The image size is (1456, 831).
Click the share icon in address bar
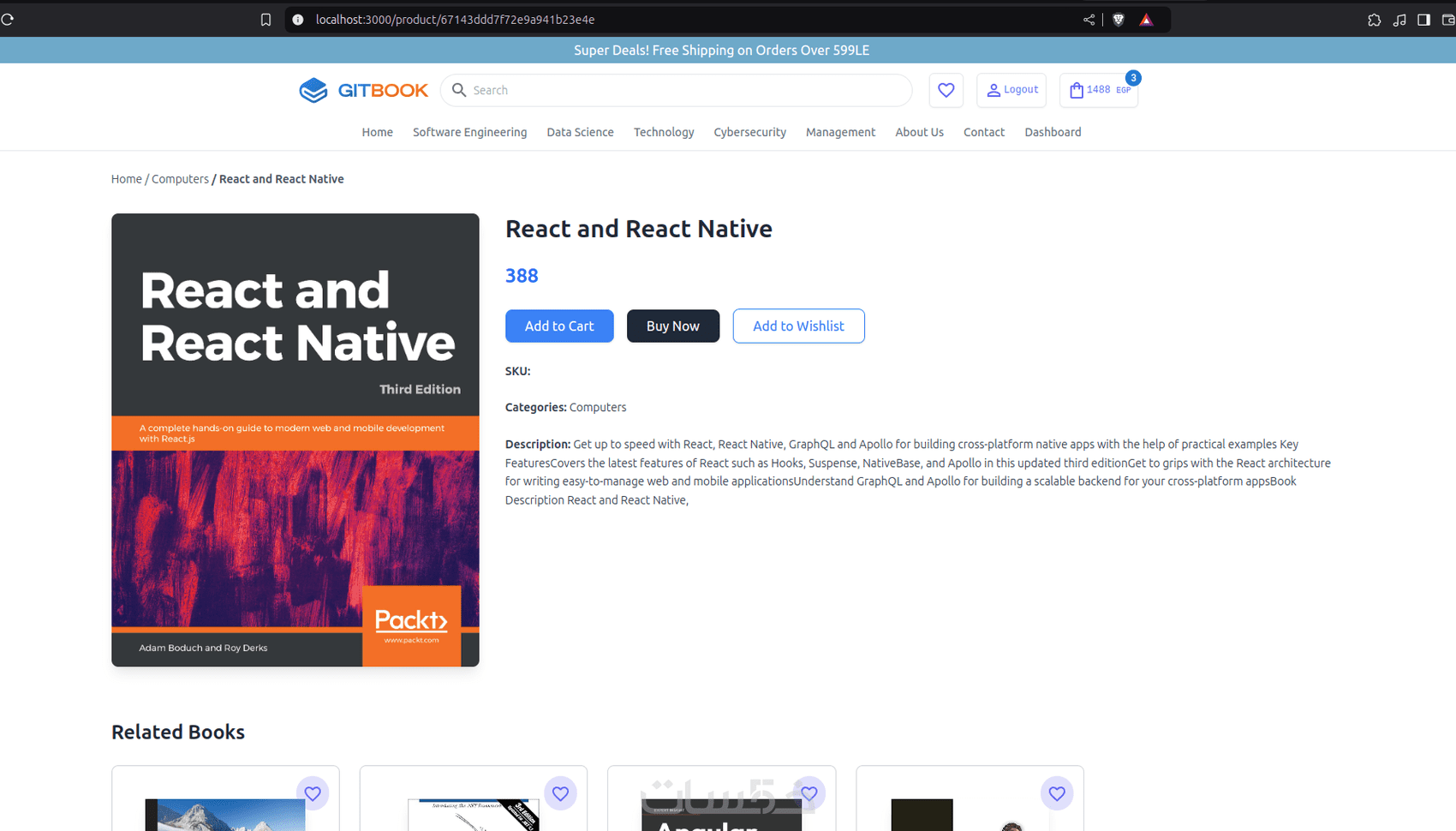[x=1089, y=20]
